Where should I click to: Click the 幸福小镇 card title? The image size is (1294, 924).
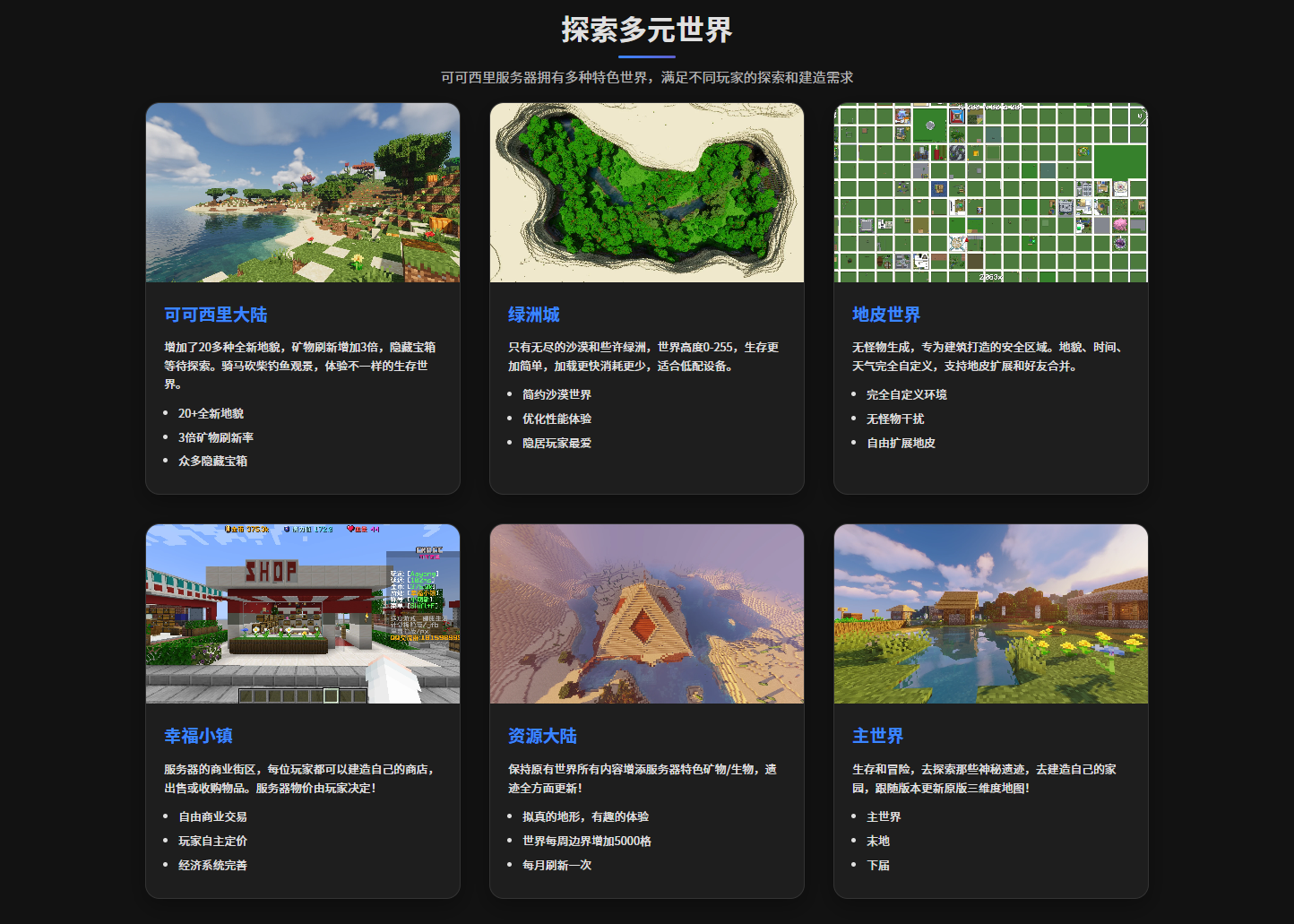198,736
